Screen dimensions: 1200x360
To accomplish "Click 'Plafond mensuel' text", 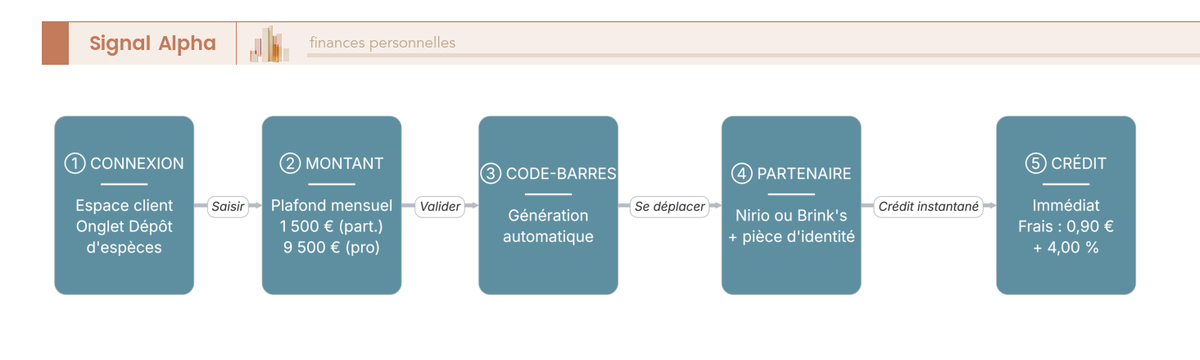I will click(332, 205).
